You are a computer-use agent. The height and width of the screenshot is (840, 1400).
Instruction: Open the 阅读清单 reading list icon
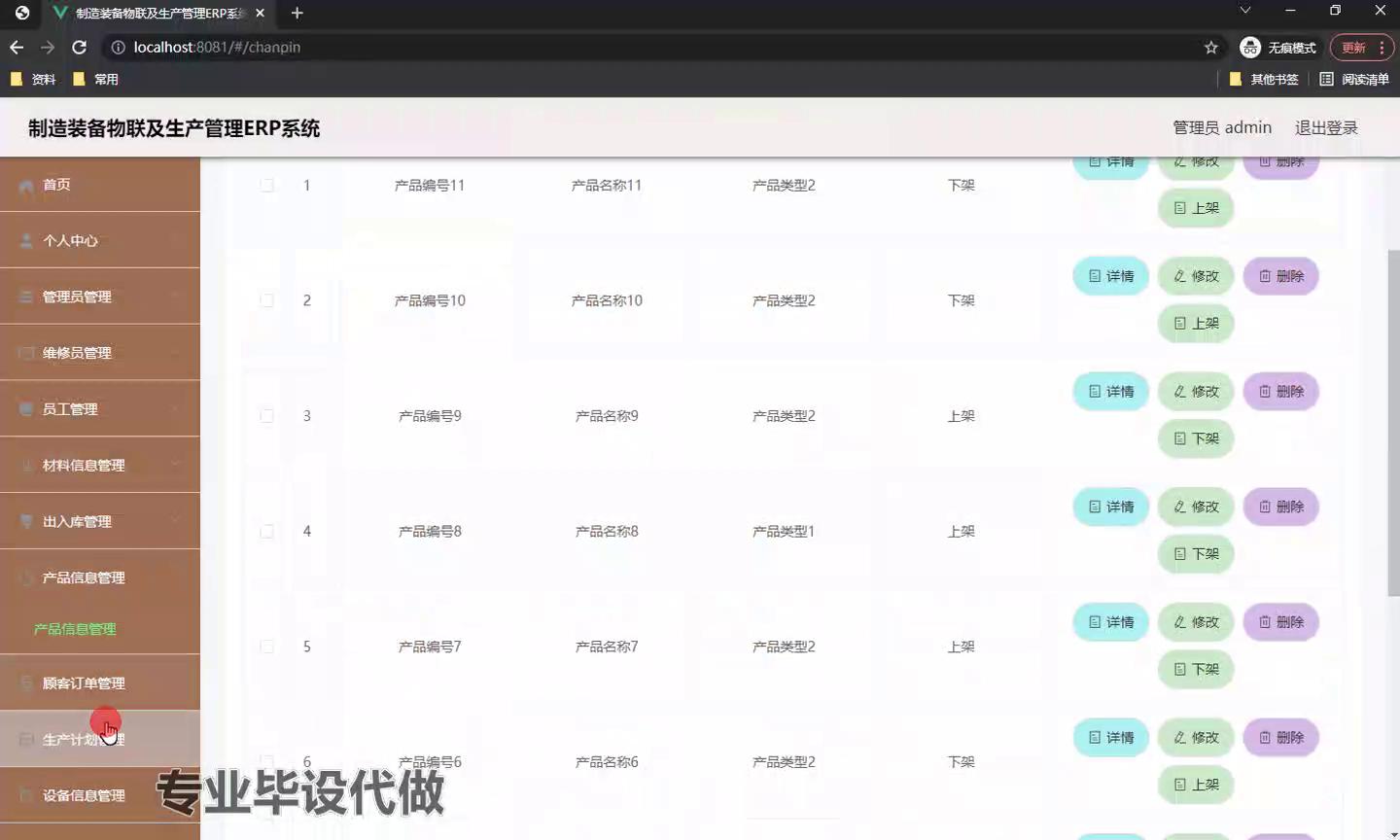point(1326,79)
